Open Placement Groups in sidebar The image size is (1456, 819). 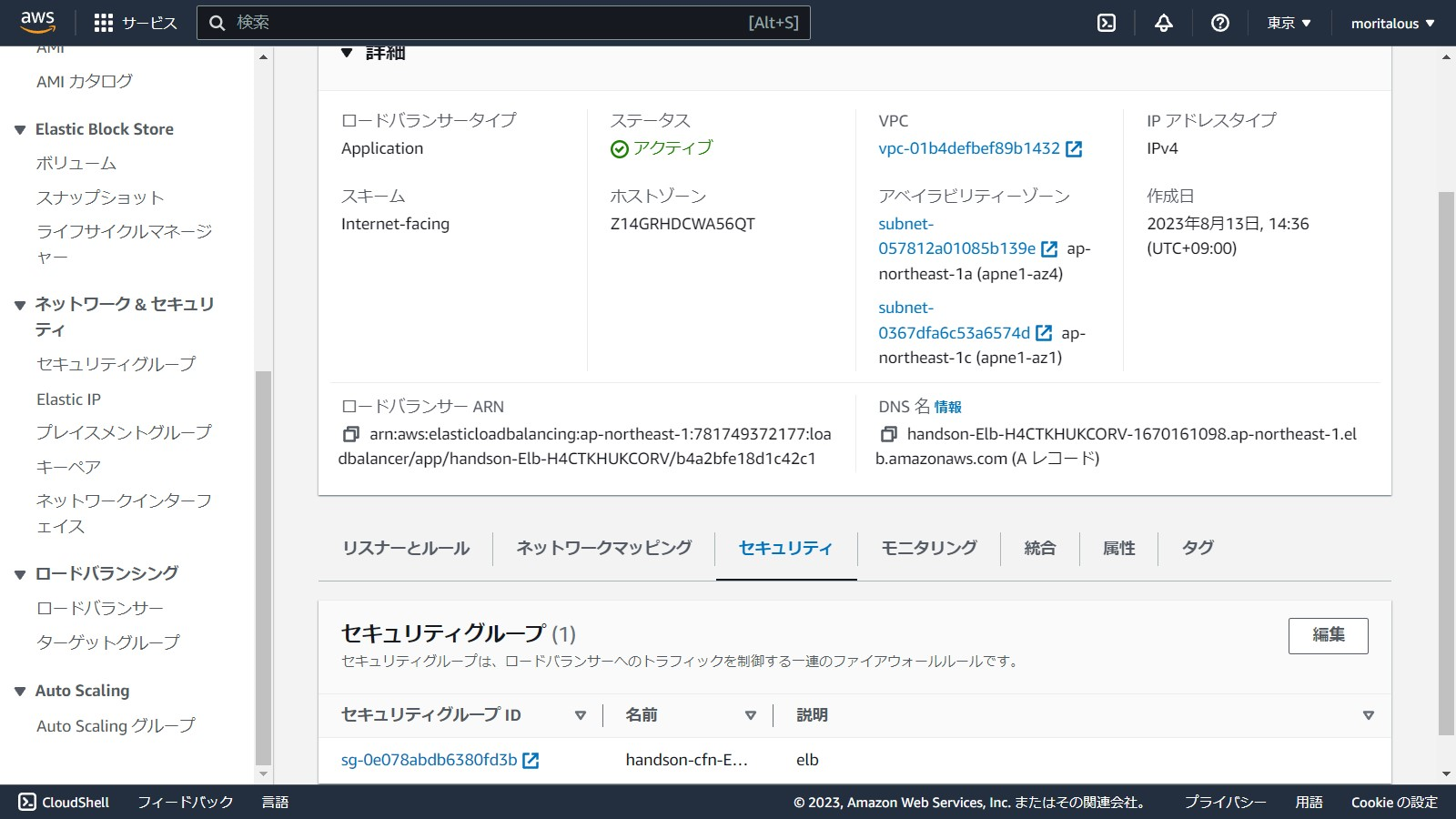(124, 432)
